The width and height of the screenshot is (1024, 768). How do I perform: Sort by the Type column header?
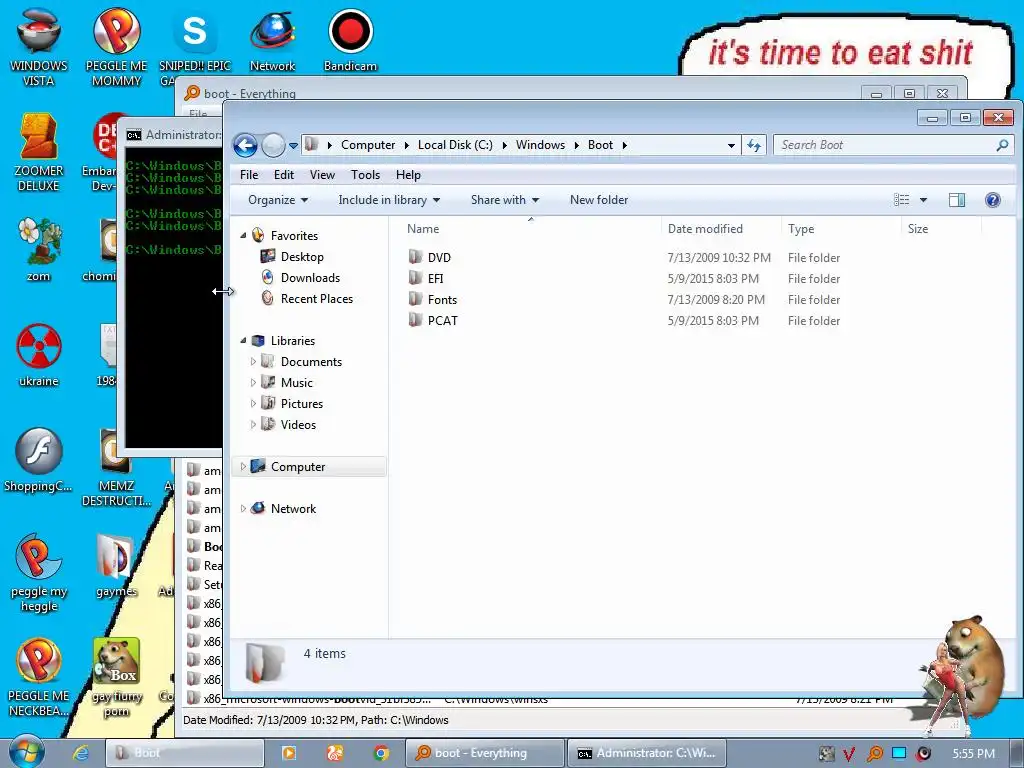click(801, 229)
